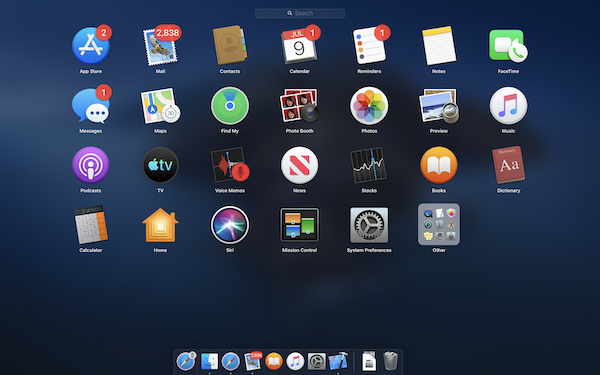Open System Preferences in the Dock
This screenshot has width=600, height=375.
pos(317,361)
